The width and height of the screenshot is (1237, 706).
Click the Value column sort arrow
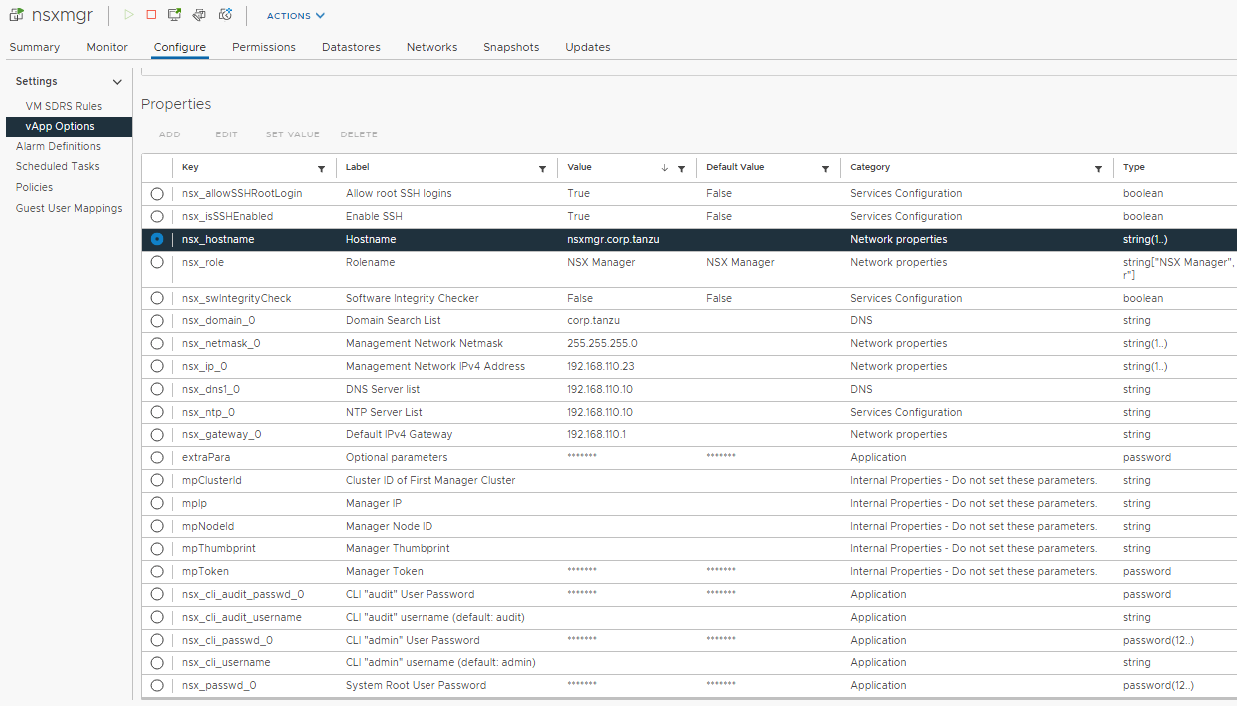click(x=665, y=168)
